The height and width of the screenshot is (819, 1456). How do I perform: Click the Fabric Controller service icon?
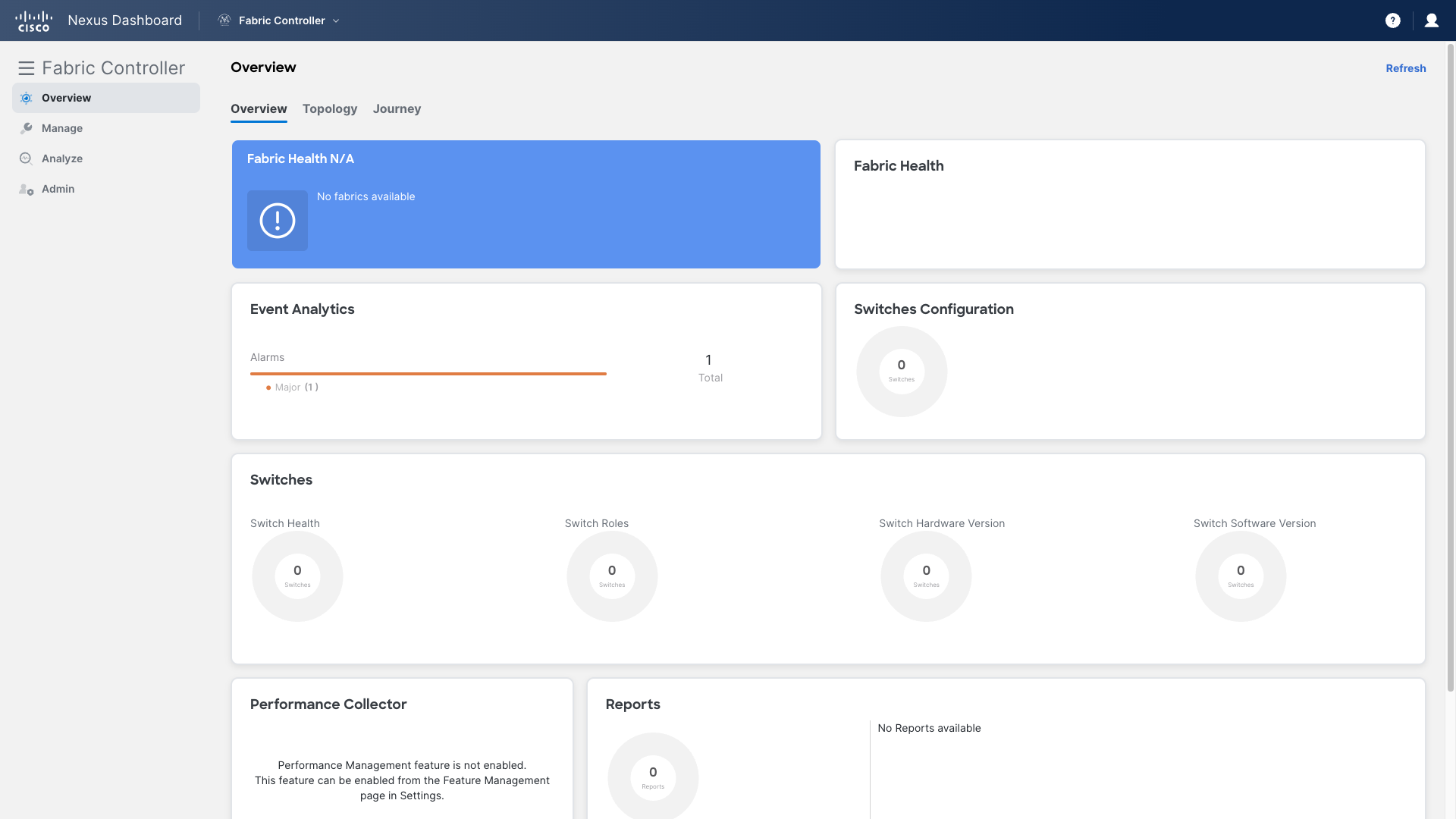224,20
